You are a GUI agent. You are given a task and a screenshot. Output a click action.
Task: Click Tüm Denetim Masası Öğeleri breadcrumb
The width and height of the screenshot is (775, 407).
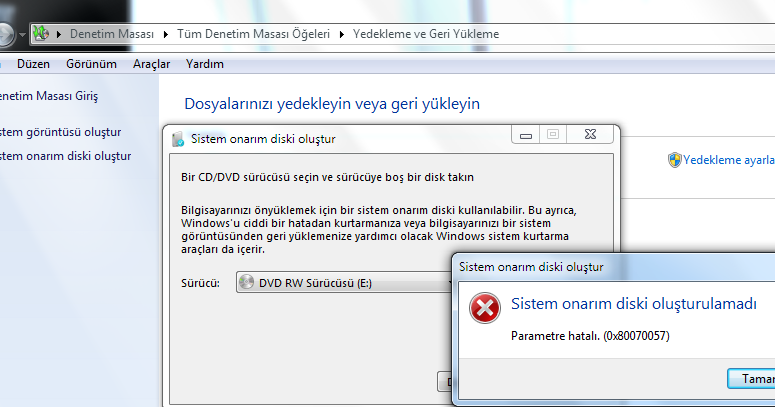(254, 34)
